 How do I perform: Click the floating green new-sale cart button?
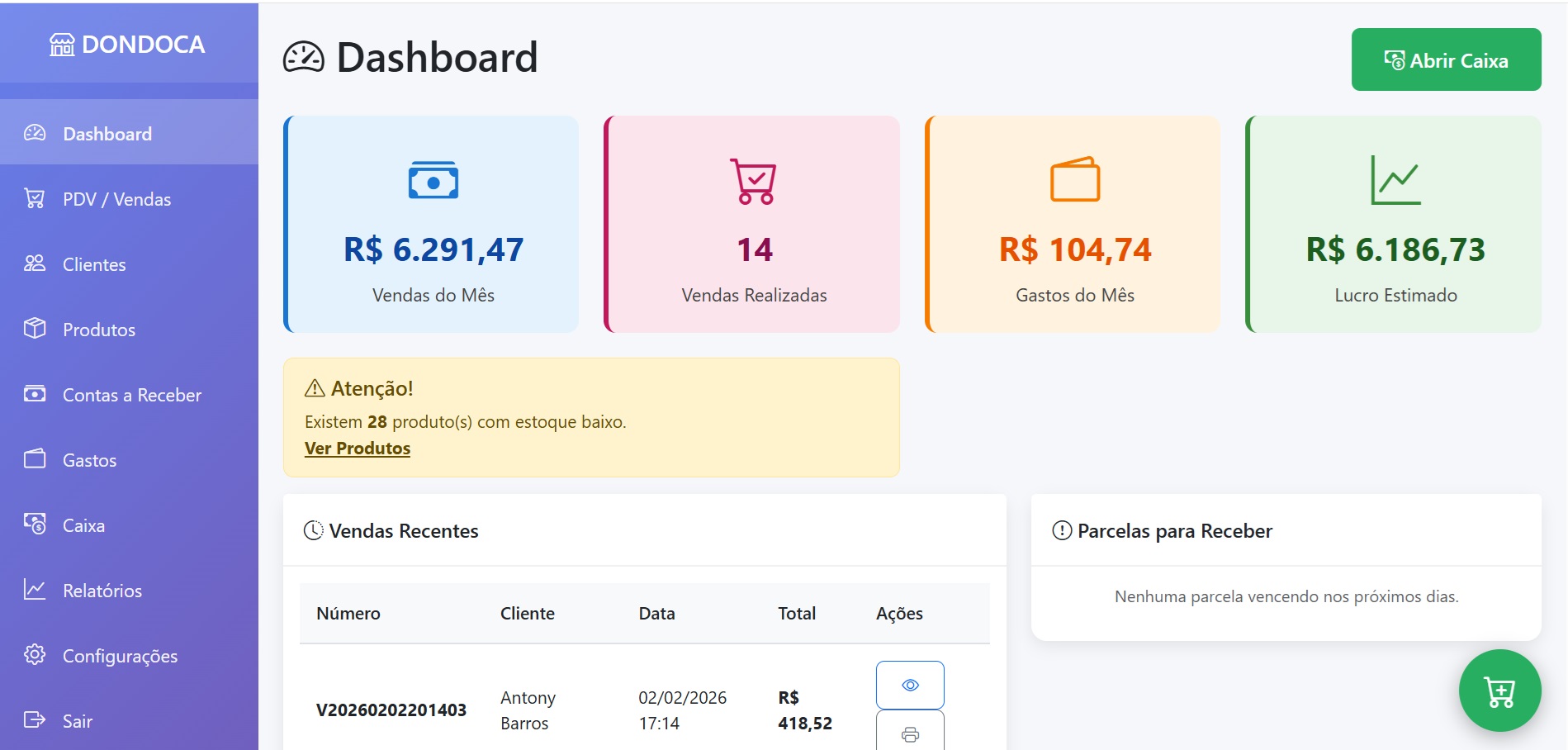(x=1499, y=691)
